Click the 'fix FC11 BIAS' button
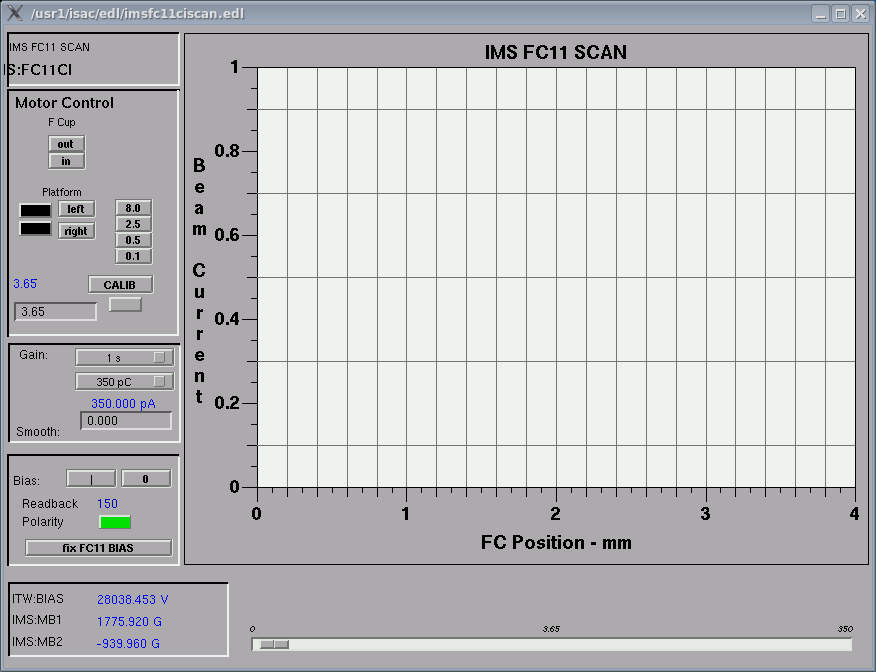Viewport: 876px width, 672px height. click(98, 548)
